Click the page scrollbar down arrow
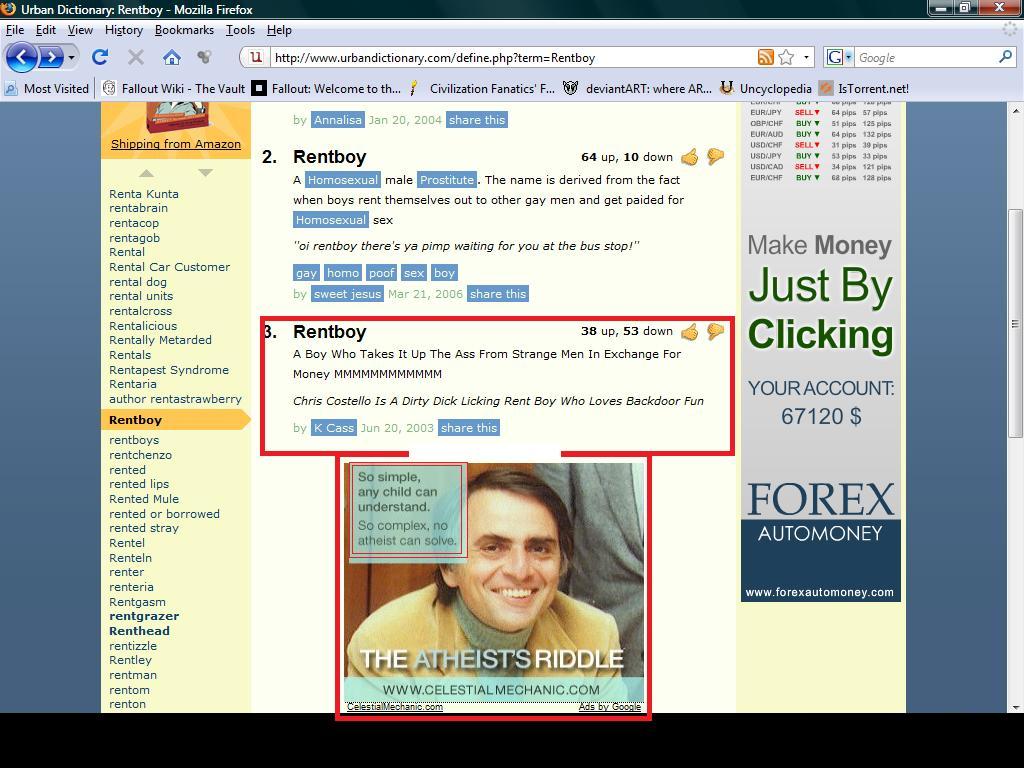This screenshot has height=768, width=1024. coord(1016,707)
